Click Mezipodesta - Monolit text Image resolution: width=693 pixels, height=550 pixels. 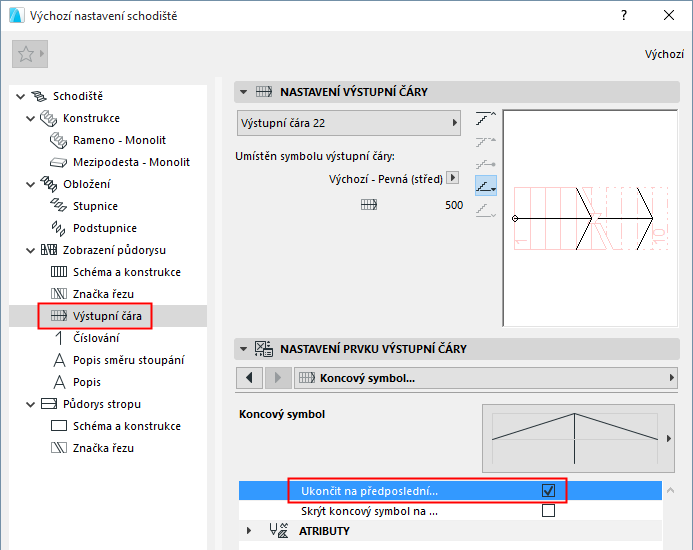click(131, 162)
